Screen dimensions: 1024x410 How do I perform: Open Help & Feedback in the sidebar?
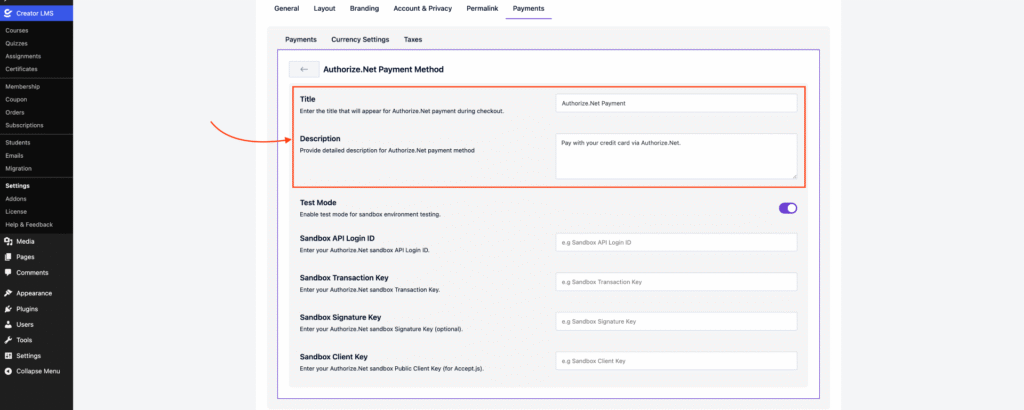[29, 225]
